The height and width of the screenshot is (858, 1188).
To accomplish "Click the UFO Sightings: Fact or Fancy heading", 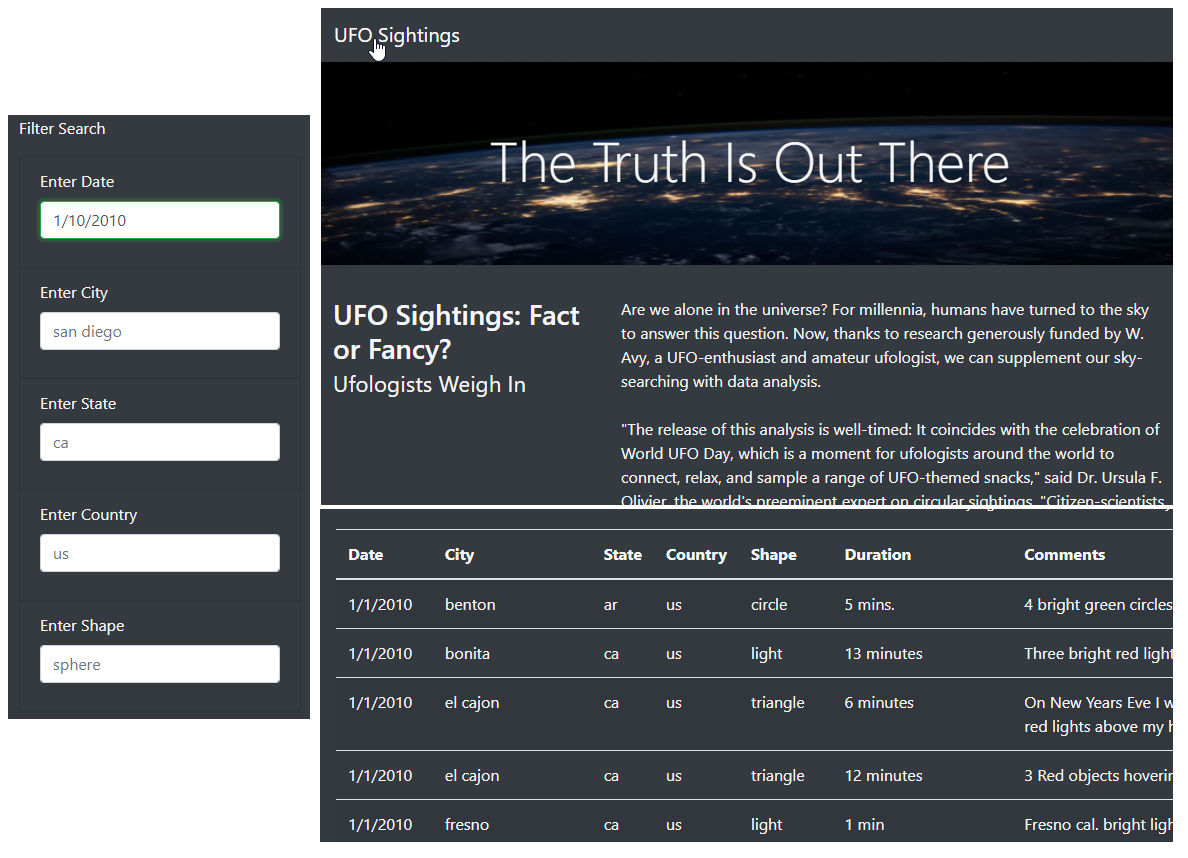I will pos(456,331).
